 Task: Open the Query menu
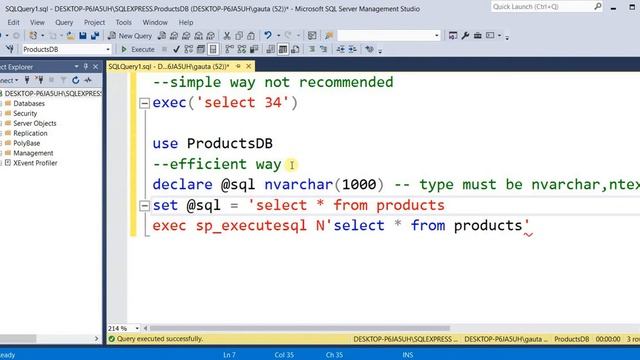(x=64, y=22)
